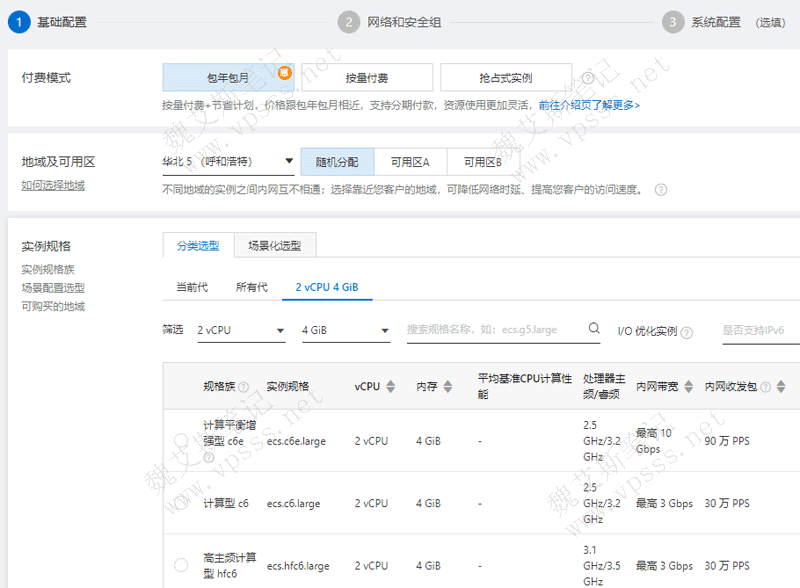The width and height of the screenshot is (800, 588).
Task: Choose 抢占式实例 billing mode
Action: click(x=506, y=78)
